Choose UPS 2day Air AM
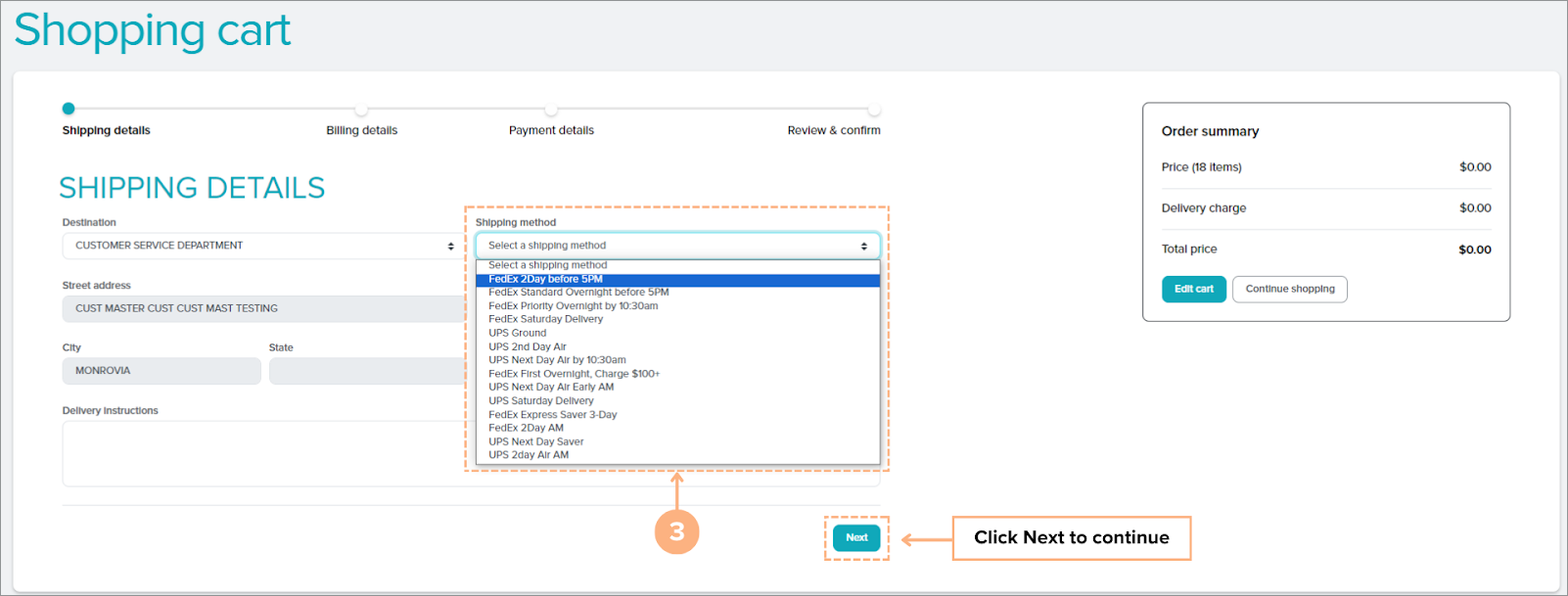 (x=528, y=455)
